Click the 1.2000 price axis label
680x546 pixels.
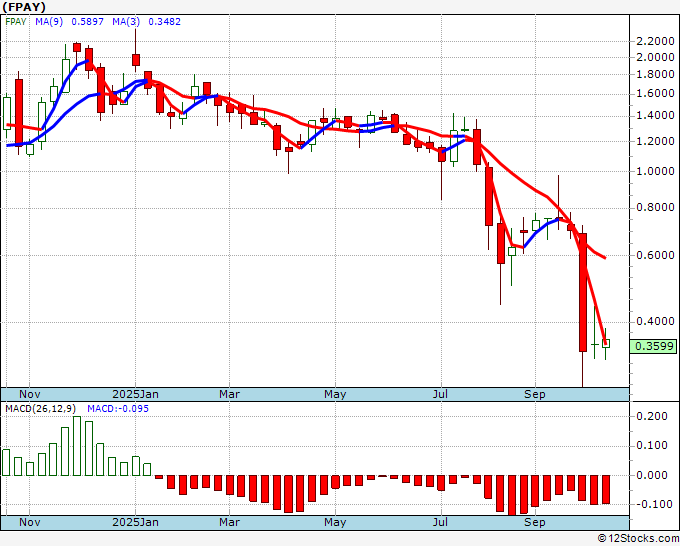coord(655,141)
